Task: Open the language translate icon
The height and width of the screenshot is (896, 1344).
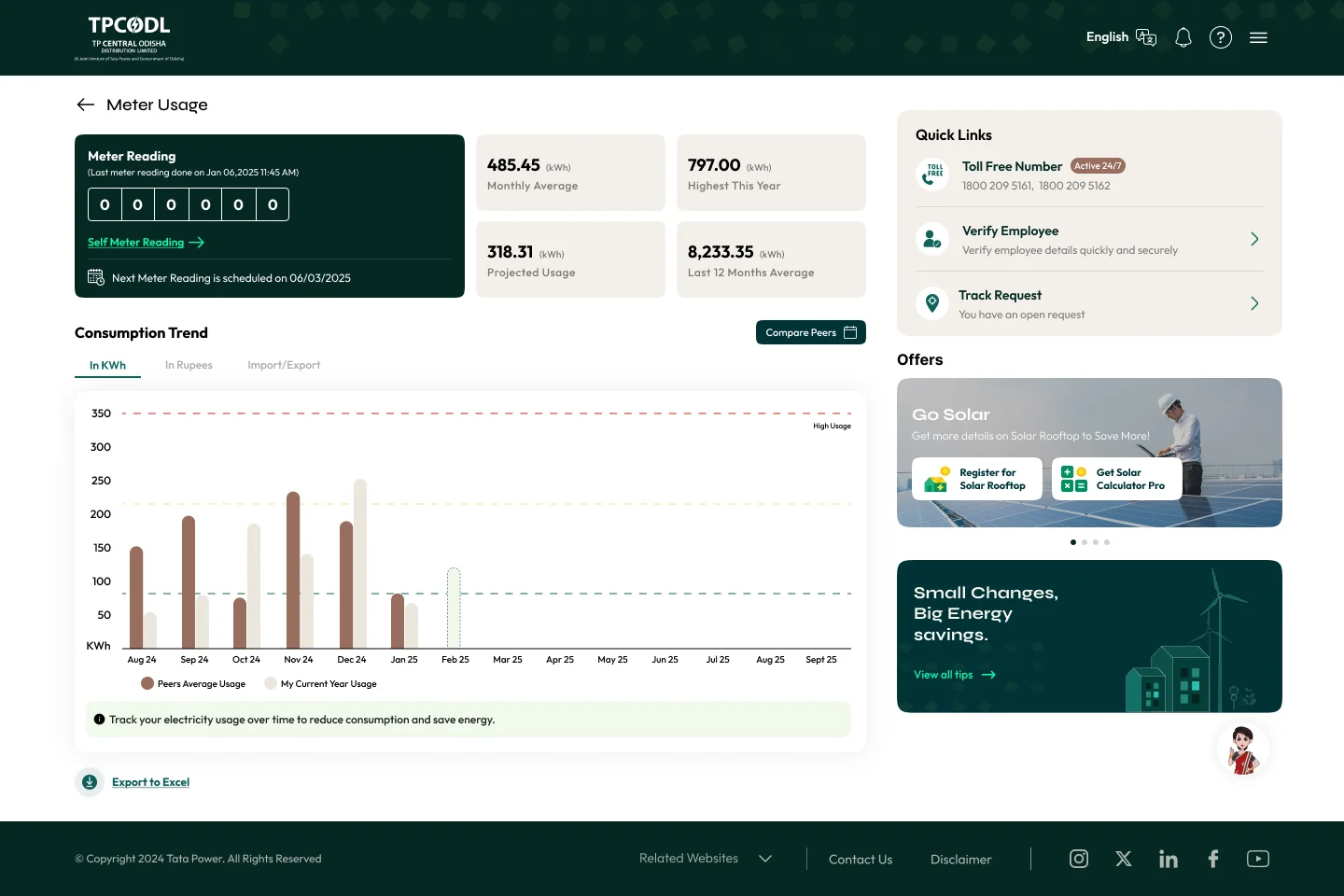Action: (x=1146, y=37)
